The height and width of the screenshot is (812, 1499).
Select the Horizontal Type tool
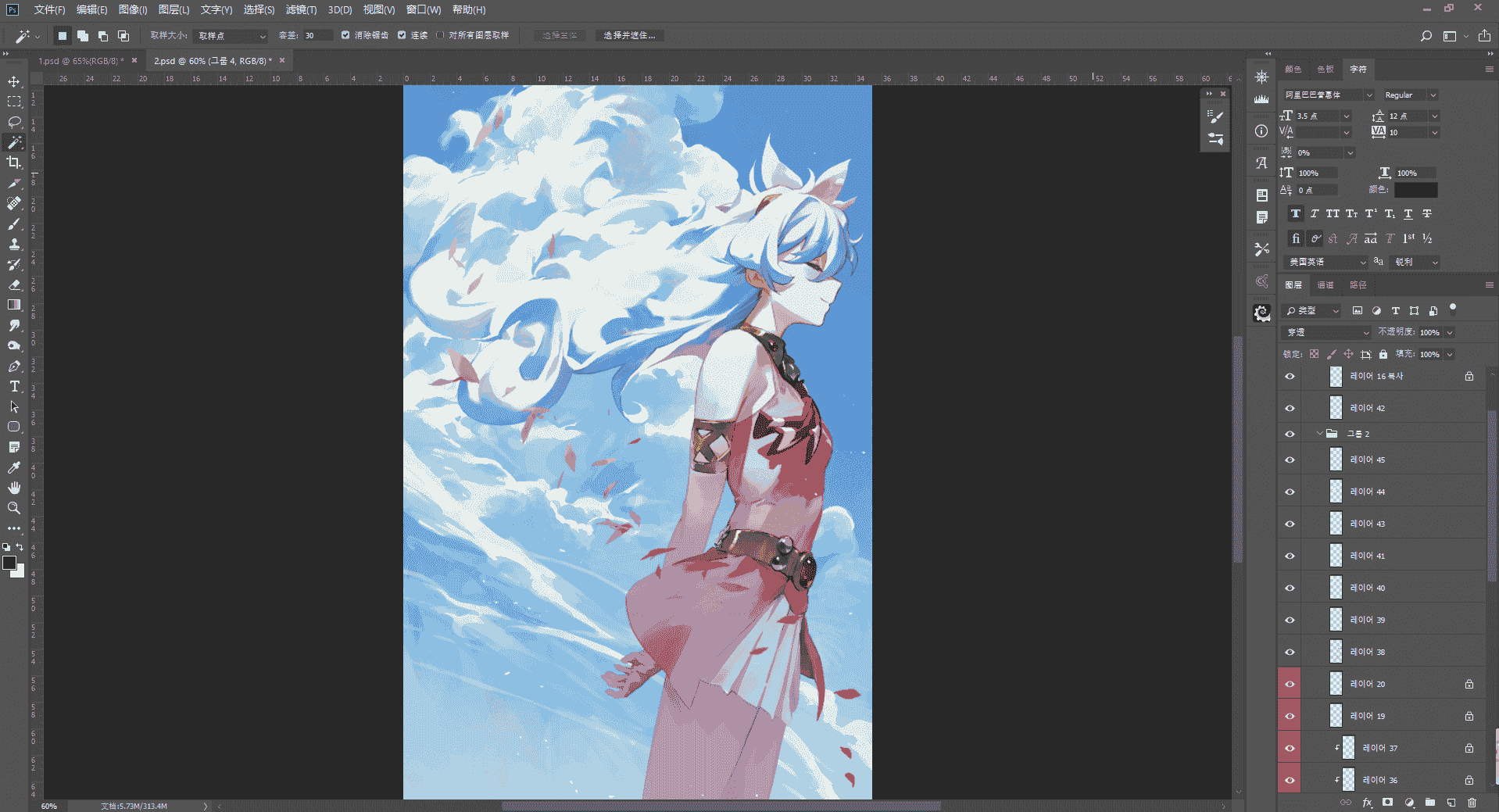(14, 386)
